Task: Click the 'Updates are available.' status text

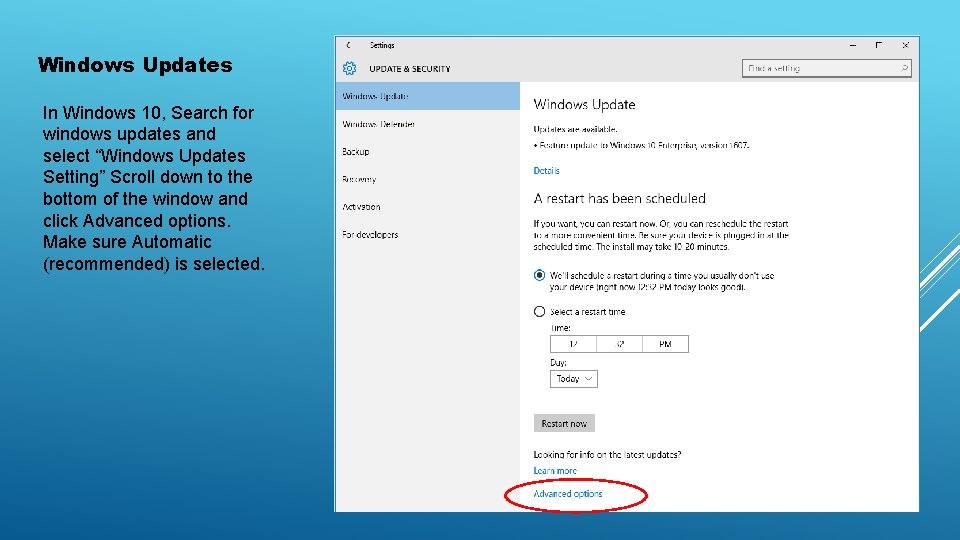Action: pyautogui.click(x=575, y=129)
